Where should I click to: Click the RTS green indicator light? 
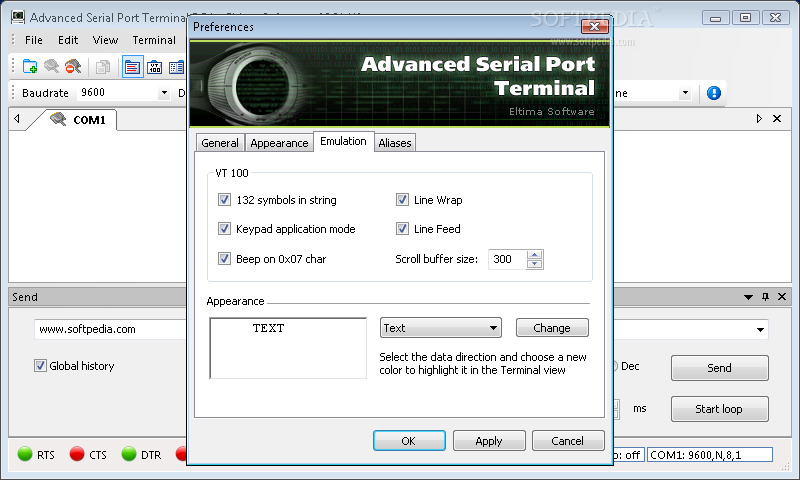click(x=24, y=453)
